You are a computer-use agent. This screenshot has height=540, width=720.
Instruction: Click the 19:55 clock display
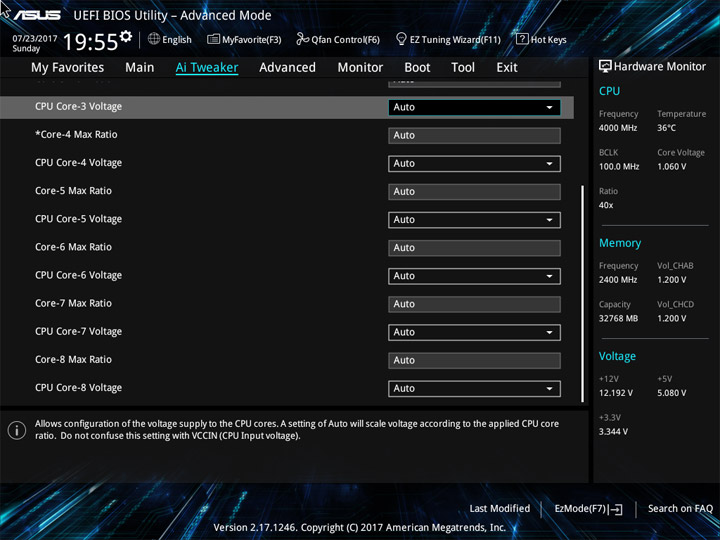click(90, 42)
